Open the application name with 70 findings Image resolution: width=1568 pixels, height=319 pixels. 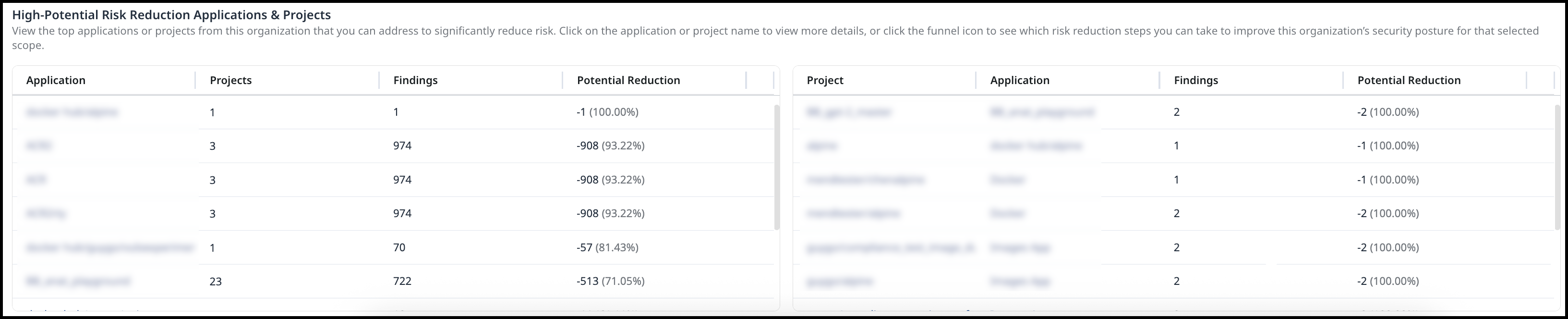109,248
